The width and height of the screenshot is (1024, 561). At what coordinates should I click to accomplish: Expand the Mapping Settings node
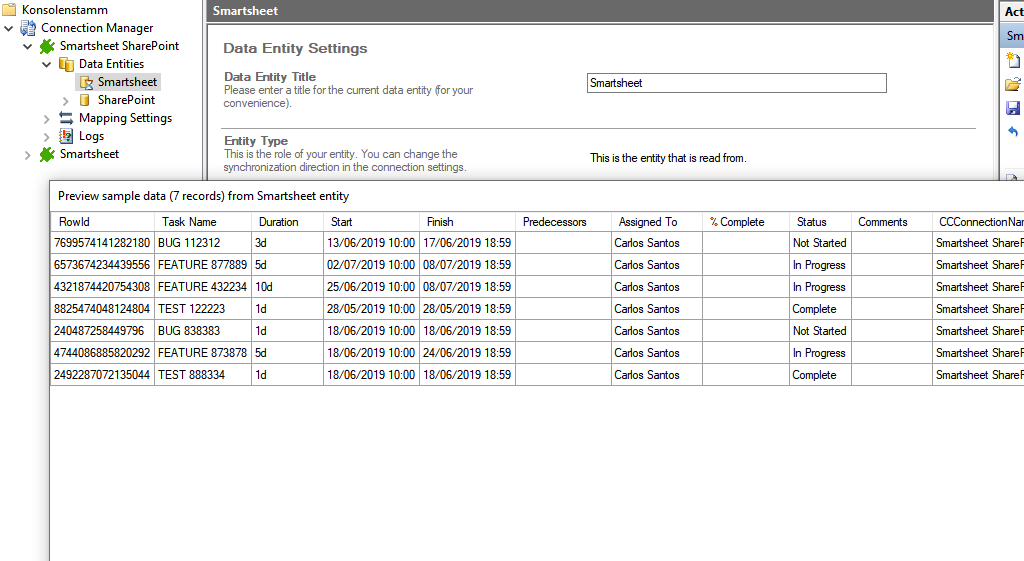pos(46,118)
